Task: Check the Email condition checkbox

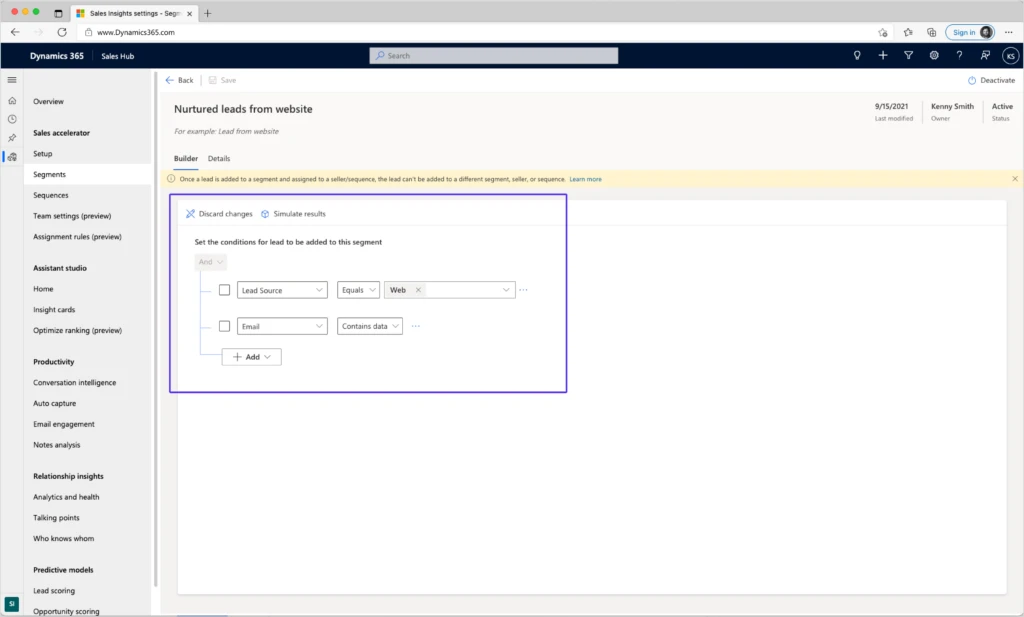Action: point(224,325)
